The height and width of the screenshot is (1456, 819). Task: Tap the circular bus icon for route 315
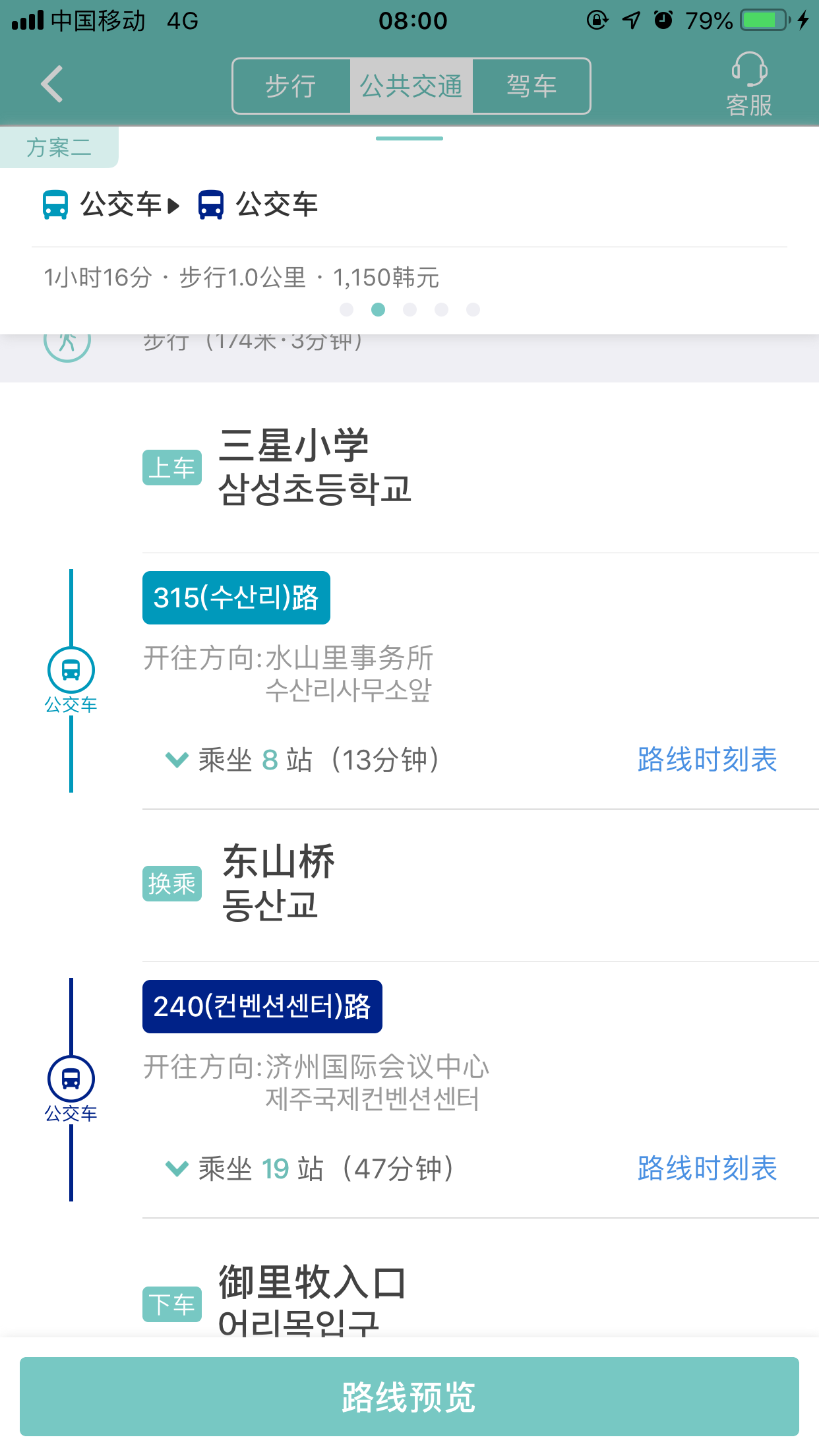click(71, 670)
